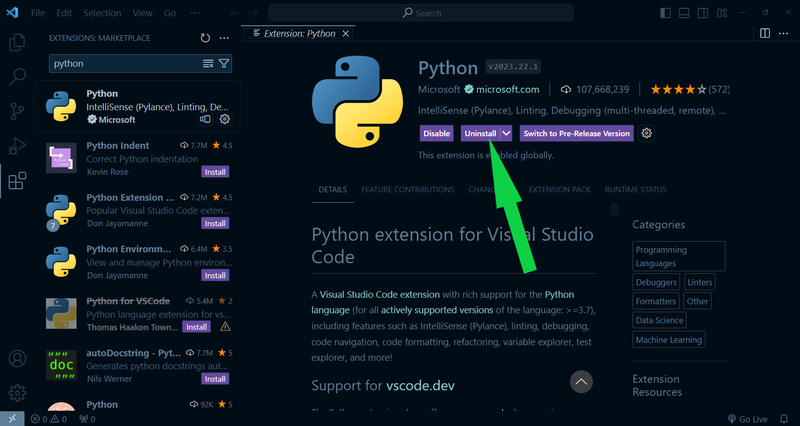Install the Python for VSCode extension
The image size is (800, 426).
tap(196, 327)
